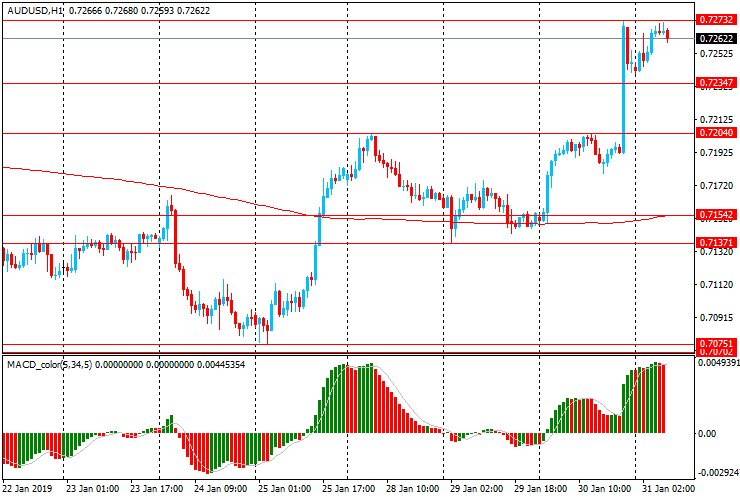Screen dimensions: 740x500
Task: Click the 0.71720 price scale value
Action: pyautogui.click(x=716, y=186)
